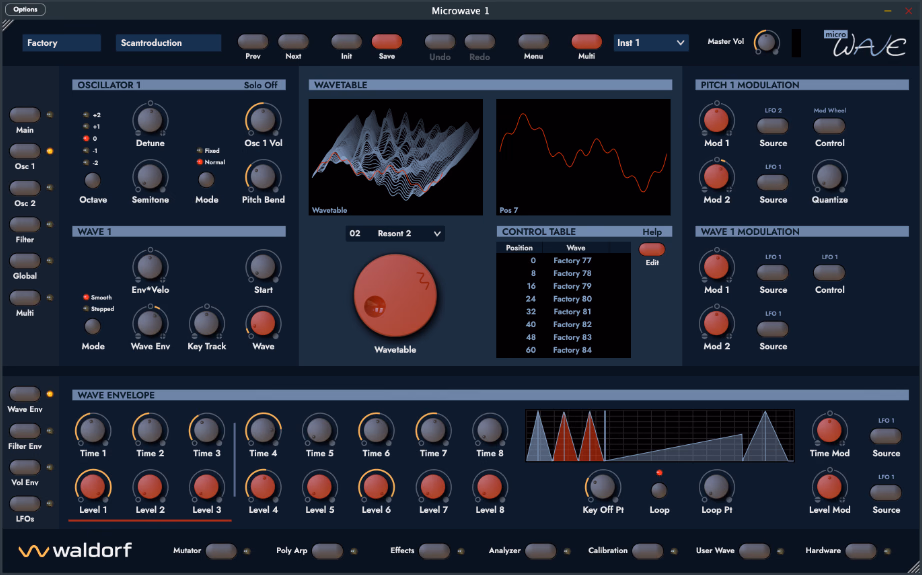922x575 pixels.
Task: Click the Time 1 knob in Wave Envelope
Action: (x=93, y=430)
